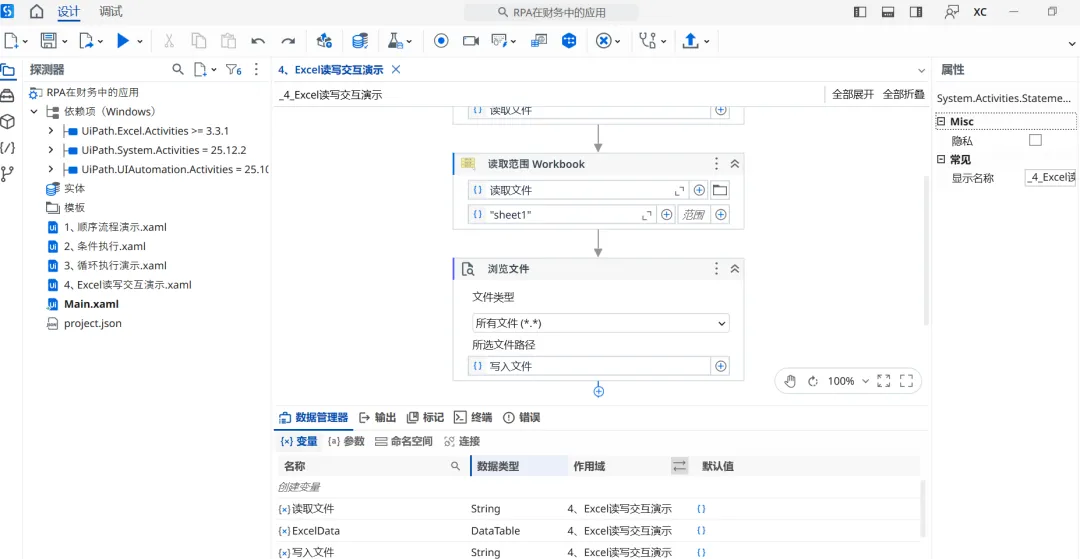Click the Computer Vision camera icon

pyautogui.click(x=470, y=41)
